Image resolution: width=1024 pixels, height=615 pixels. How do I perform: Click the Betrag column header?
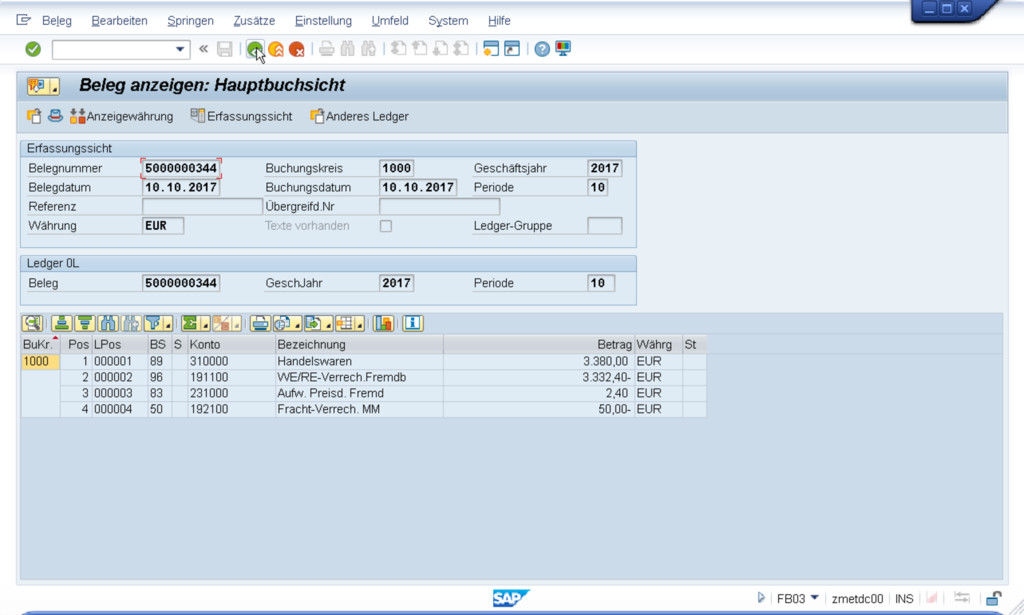[x=539, y=344]
